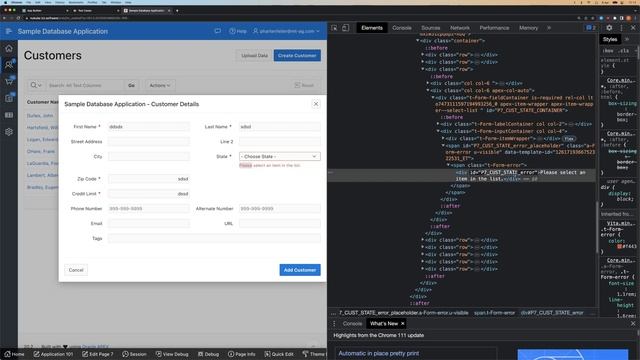Open the Administration gear sidebar icon

[9, 132]
